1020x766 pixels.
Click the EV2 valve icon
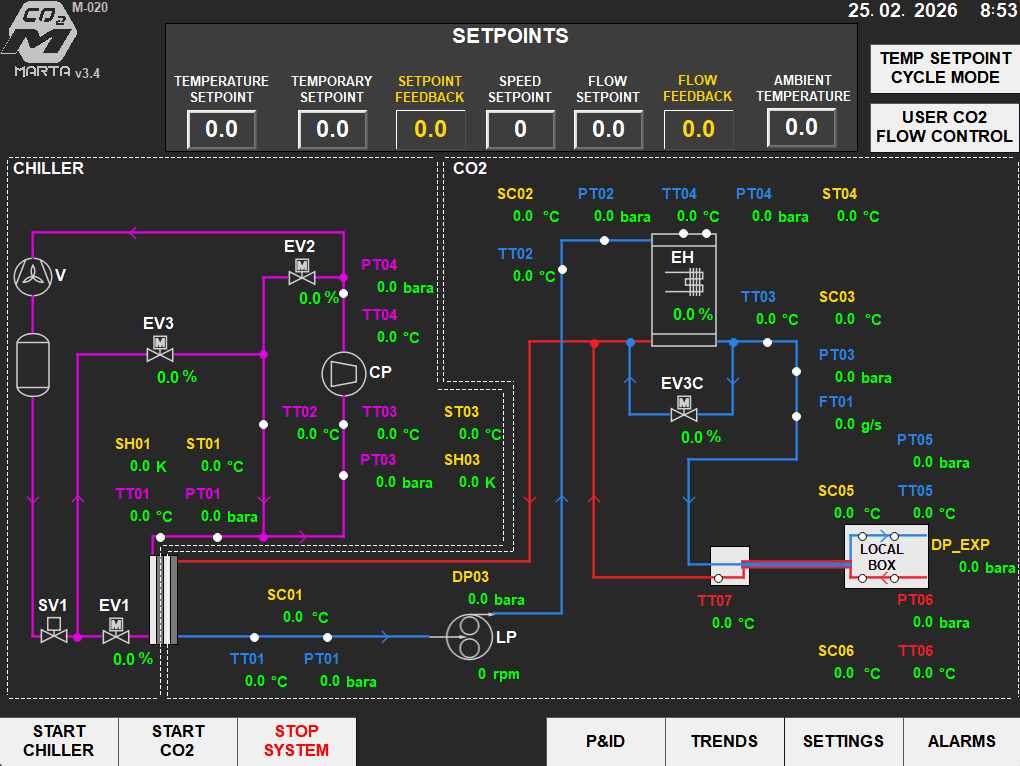299,271
